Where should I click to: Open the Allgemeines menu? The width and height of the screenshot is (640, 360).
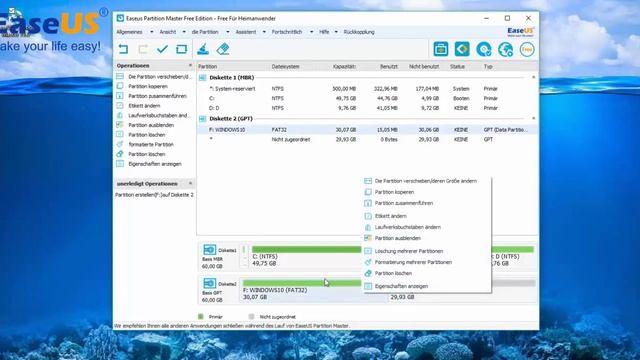click(129, 32)
